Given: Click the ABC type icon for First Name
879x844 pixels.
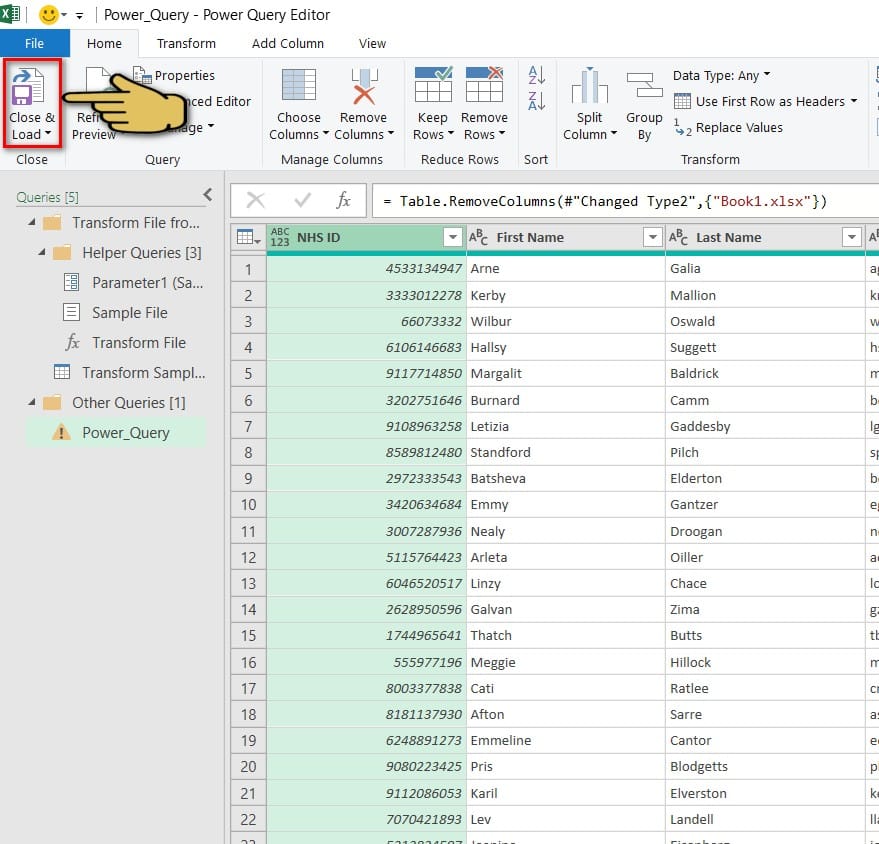Looking at the screenshot, I should coord(478,237).
